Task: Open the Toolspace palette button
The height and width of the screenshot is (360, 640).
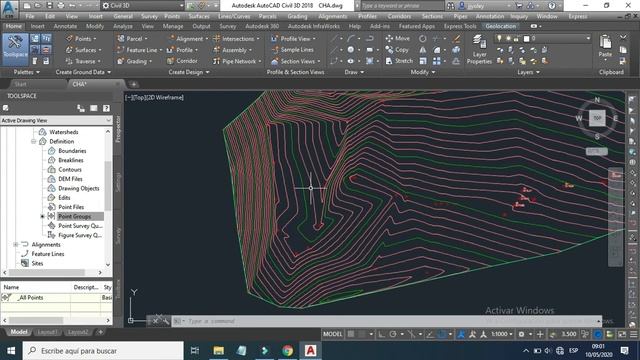Action: (x=15, y=49)
